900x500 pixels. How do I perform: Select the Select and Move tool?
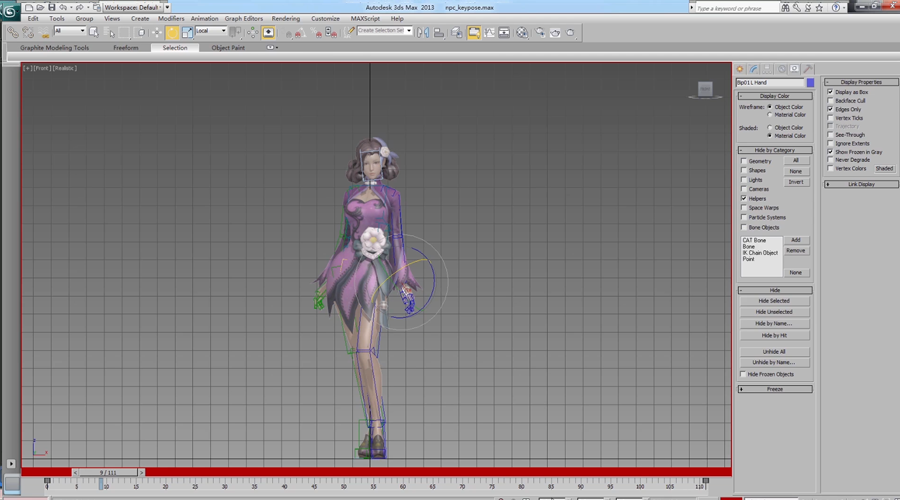(156, 32)
